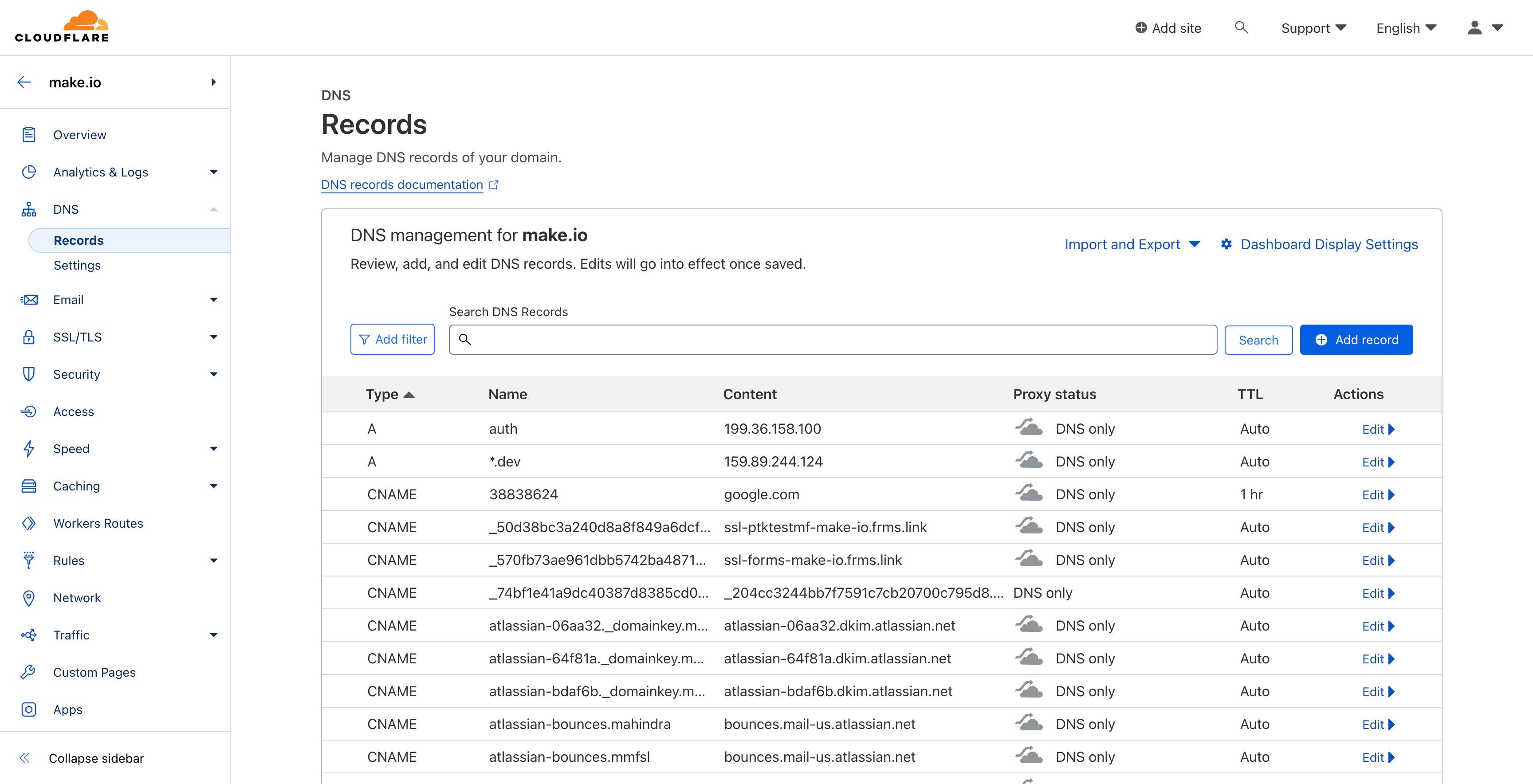Expand the Email submenu arrow
The height and width of the screenshot is (784, 1533).
[214, 300]
